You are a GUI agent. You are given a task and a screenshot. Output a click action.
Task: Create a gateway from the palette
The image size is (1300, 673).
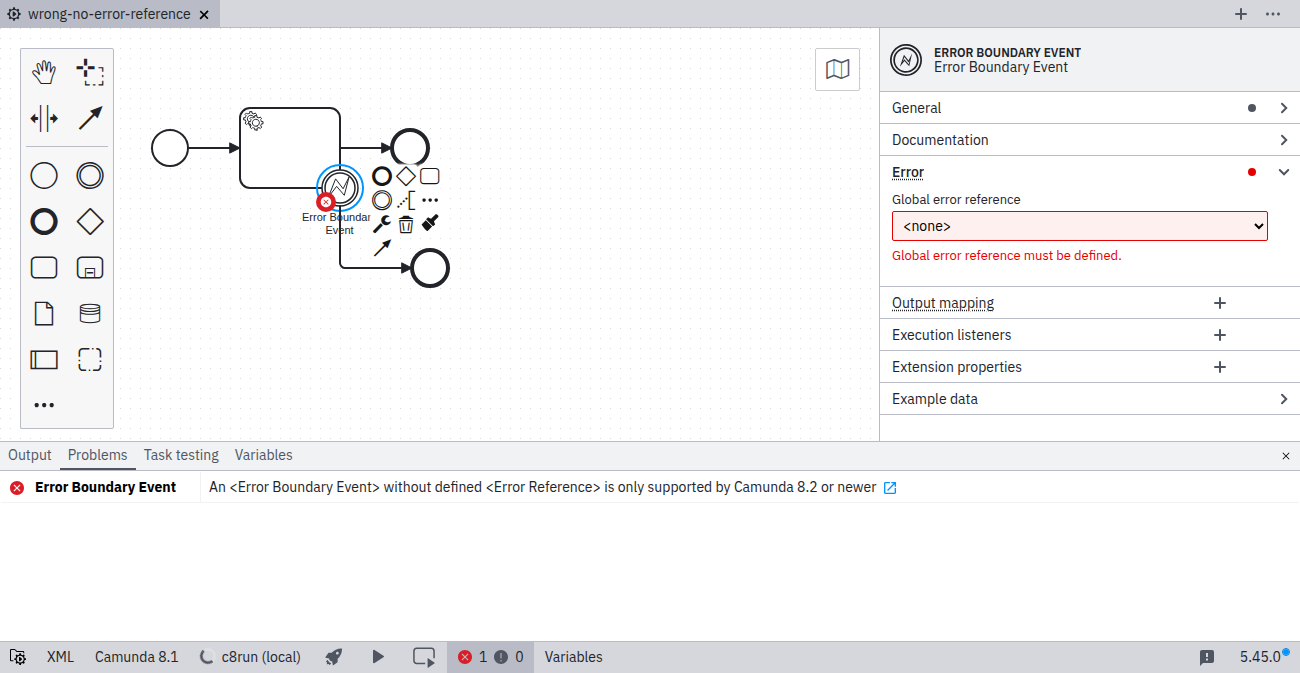90,221
